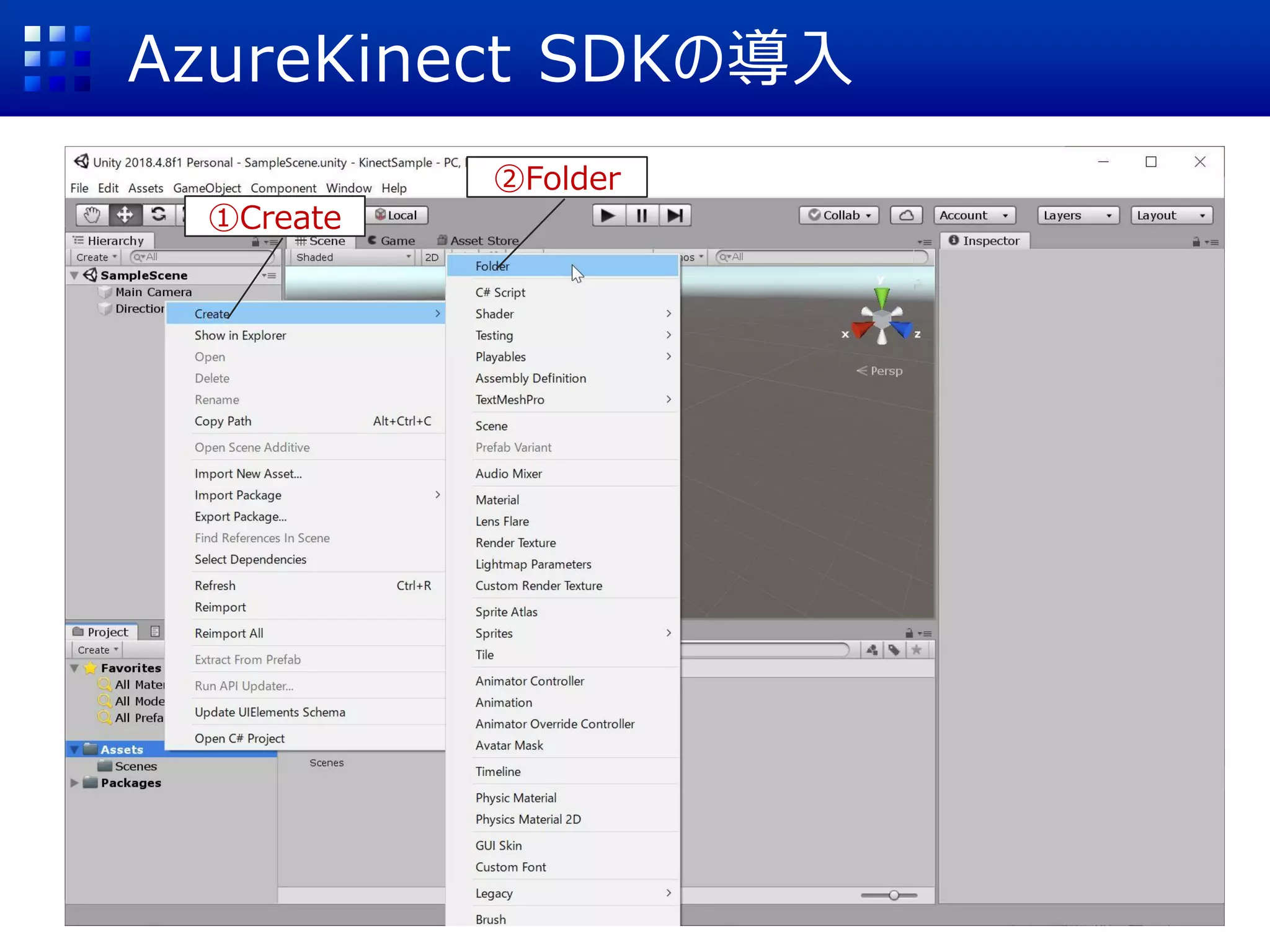Click the Project search field
This screenshot has width=1270, height=952.
pos(765,650)
